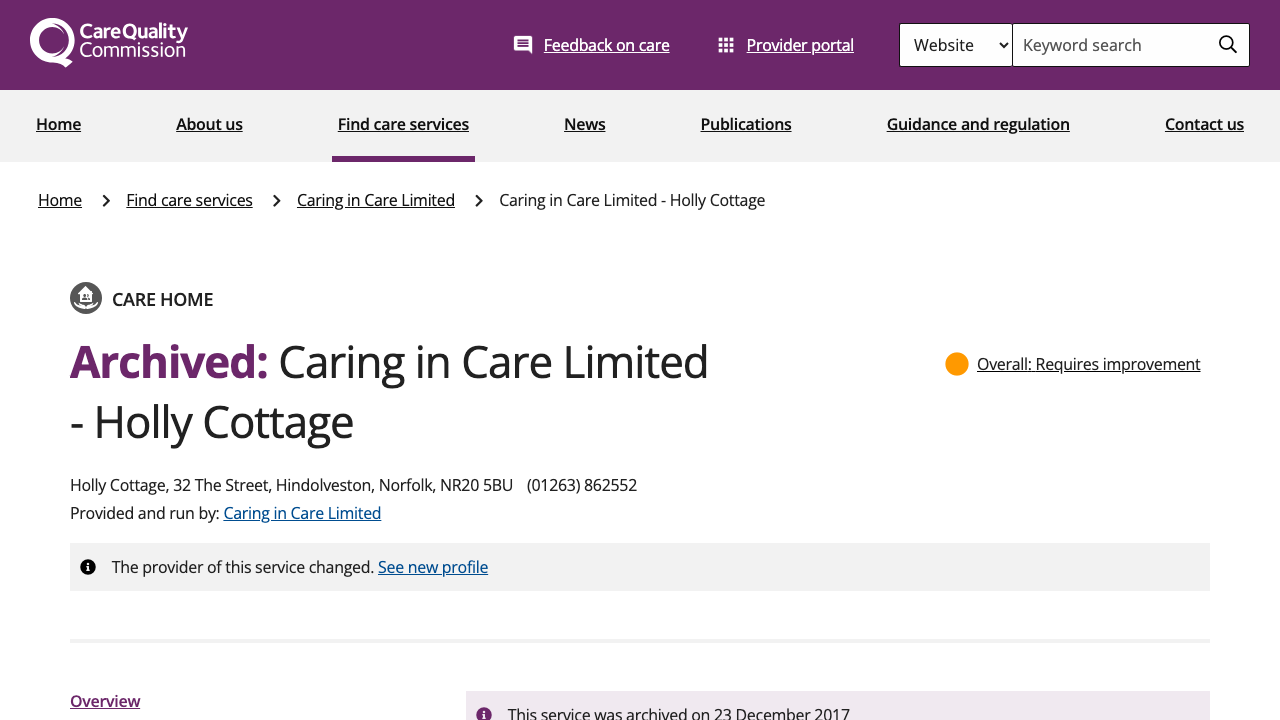Open the Overall: Requires improvement rating link
Screen dimensions: 1280x720
pos(1088,364)
